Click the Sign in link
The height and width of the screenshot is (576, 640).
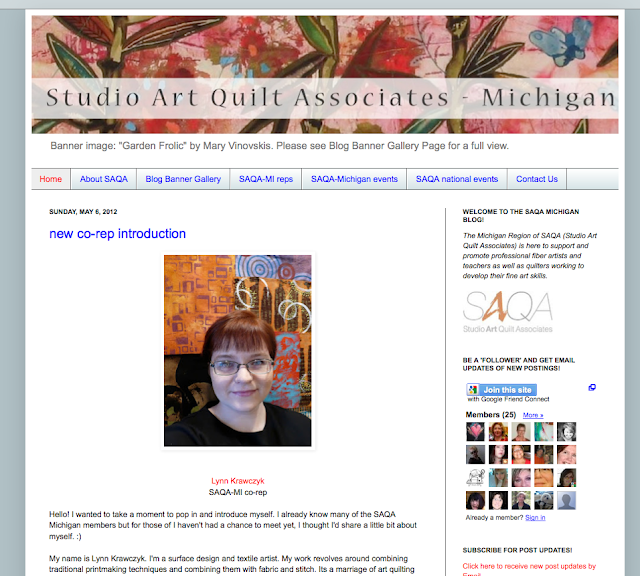(535, 518)
